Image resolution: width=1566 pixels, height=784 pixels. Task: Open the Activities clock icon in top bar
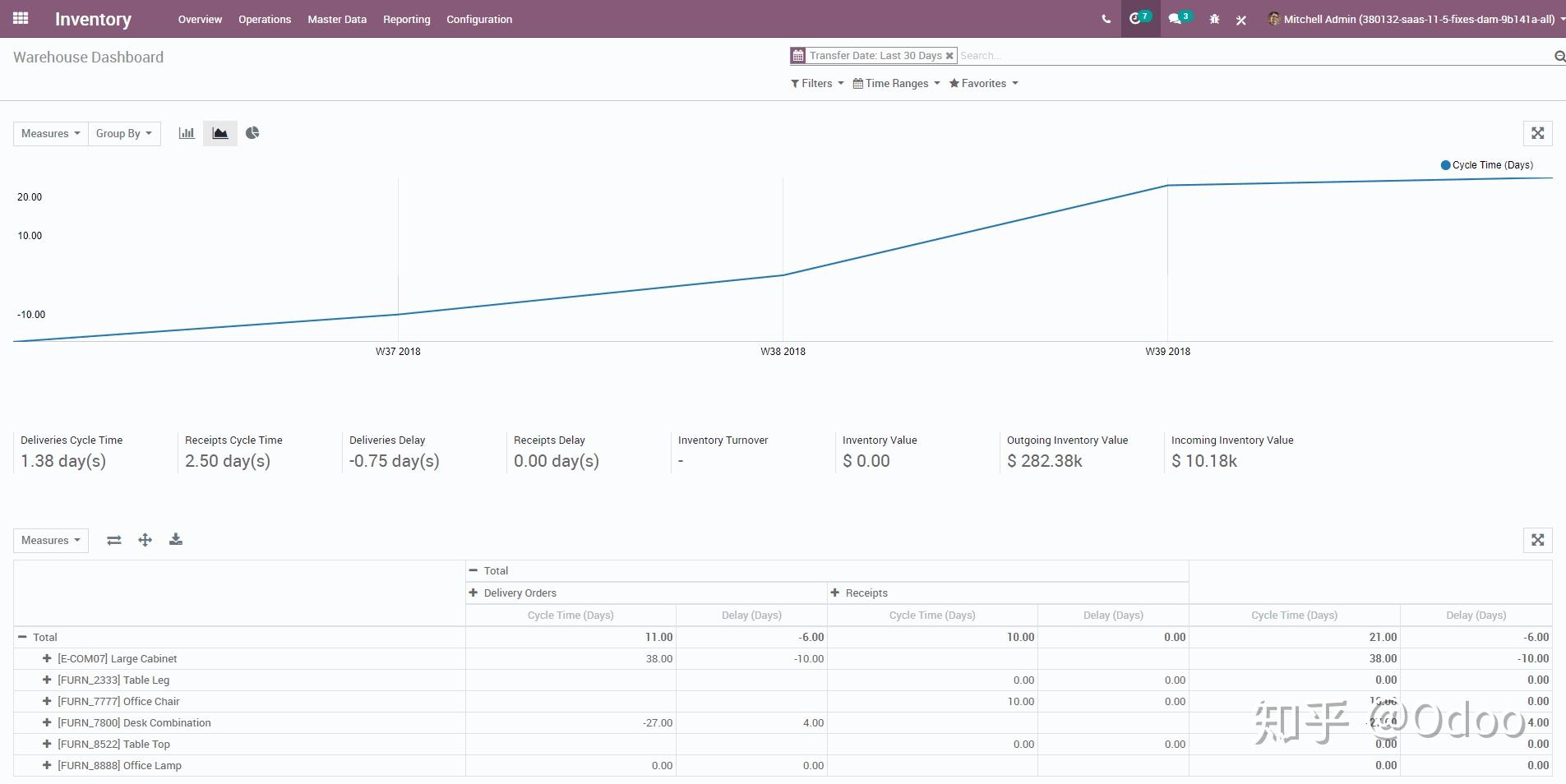tap(1139, 18)
